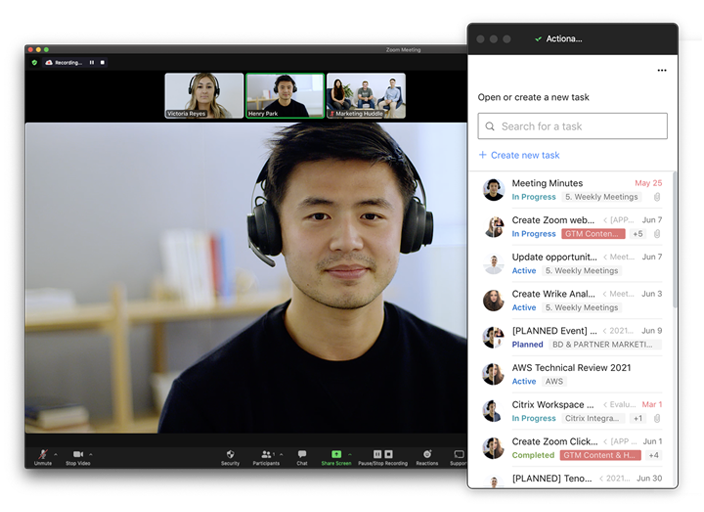
Task: Click In Progress status of Create Zoom web
Action: pyautogui.click(x=534, y=234)
